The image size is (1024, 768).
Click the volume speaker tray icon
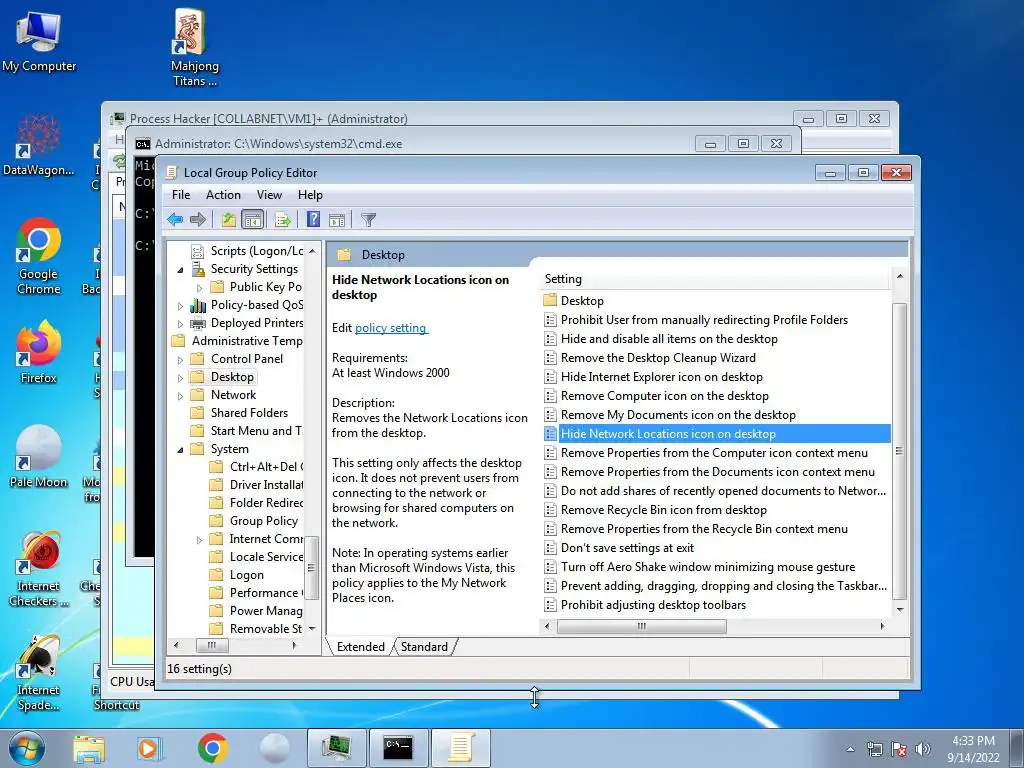click(922, 749)
